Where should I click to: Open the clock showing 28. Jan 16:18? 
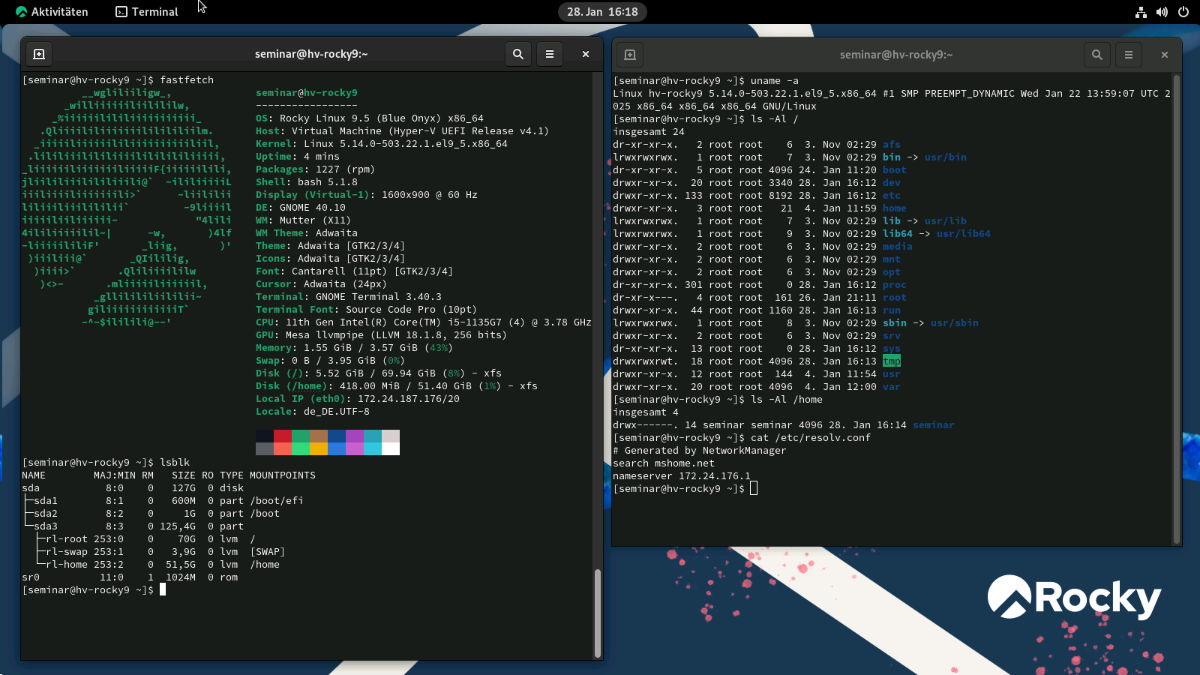[602, 12]
